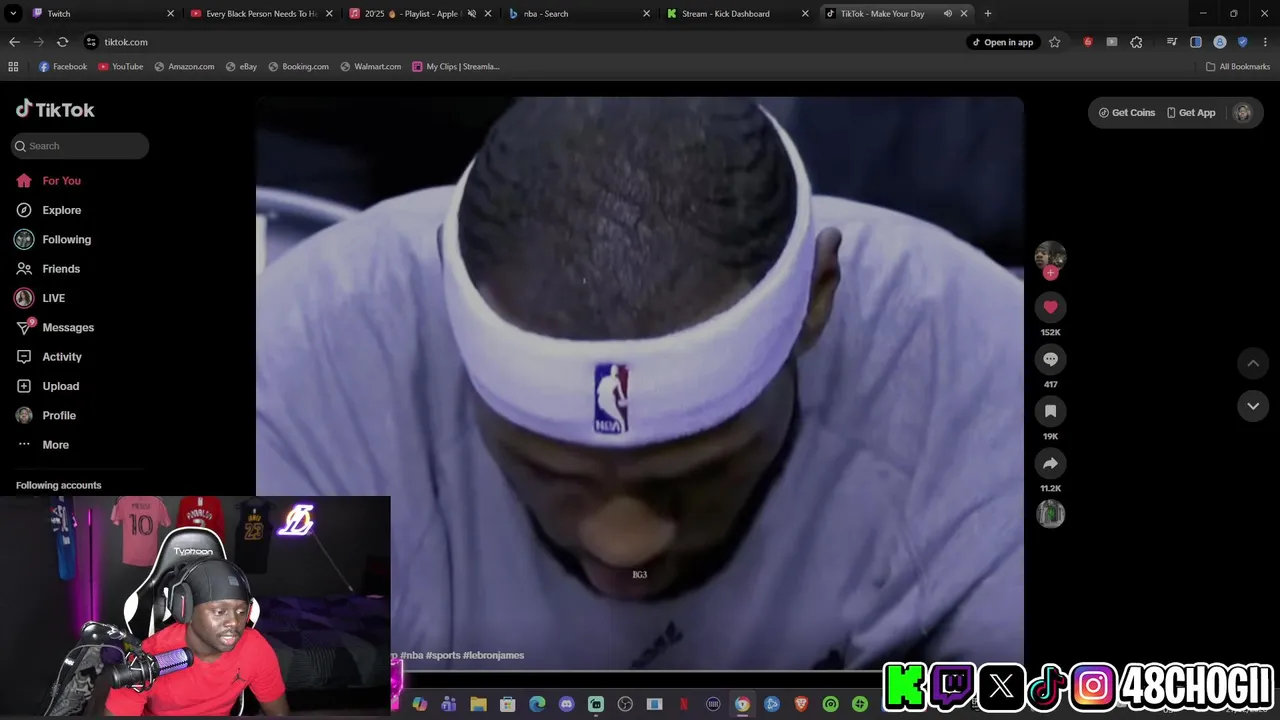Toggle the browser side panel icon
1280x720 pixels.
coord(1196,42)
